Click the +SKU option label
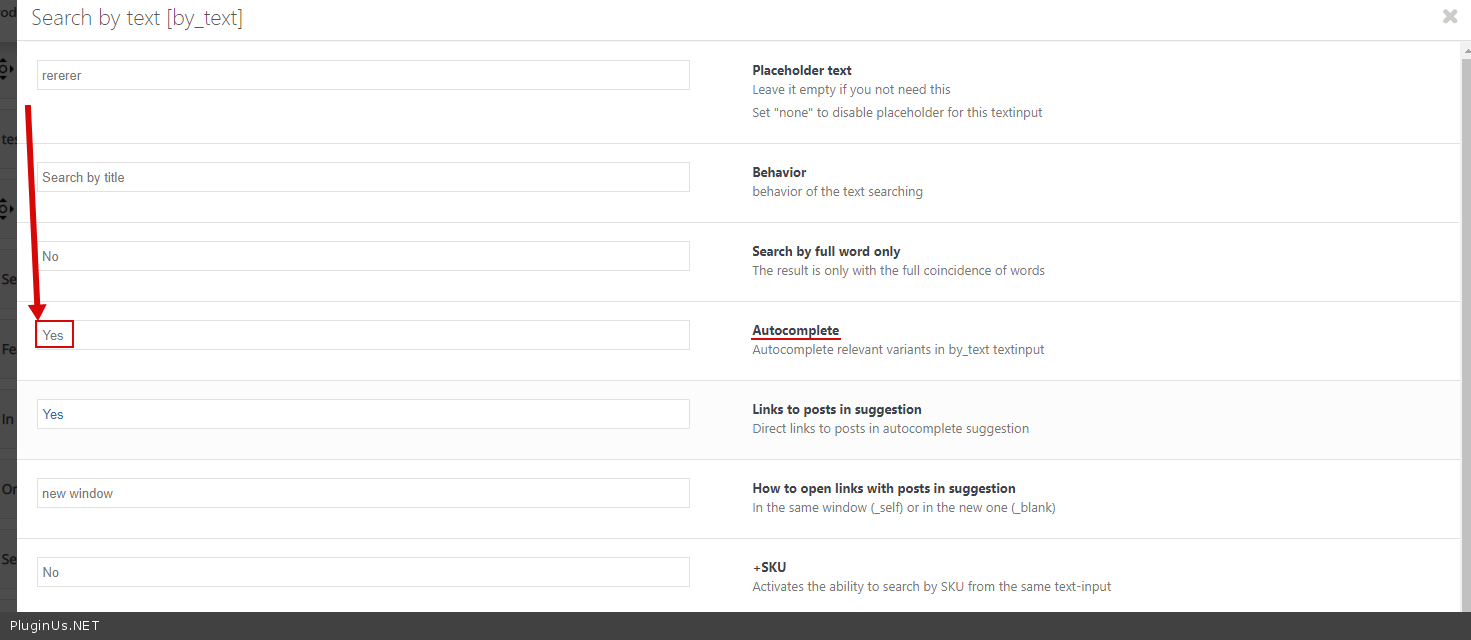The height and width of the screenshot is (640, 1471). [769, 567]
